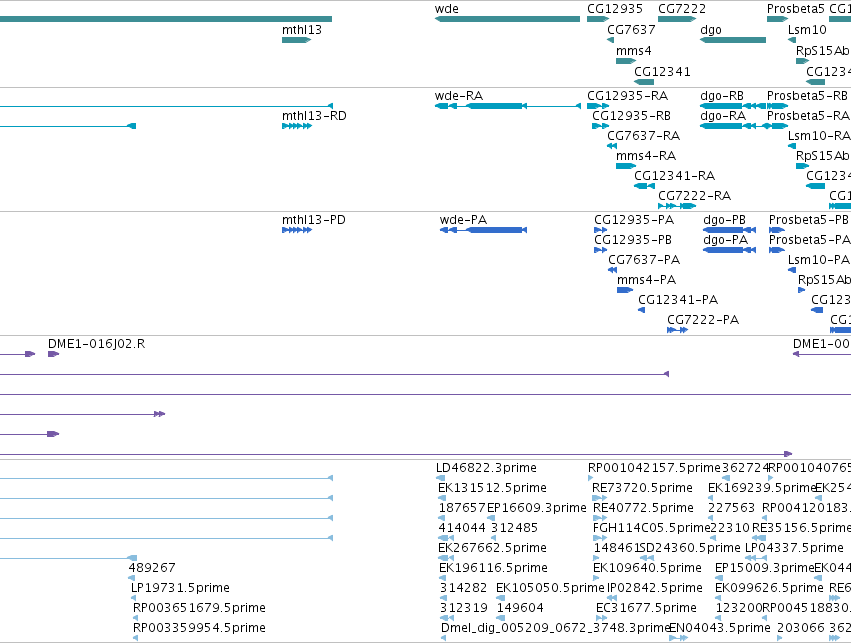Select the Lsm10-PA protein label
The image size is (851, 643).
click(x=818, y=260)
